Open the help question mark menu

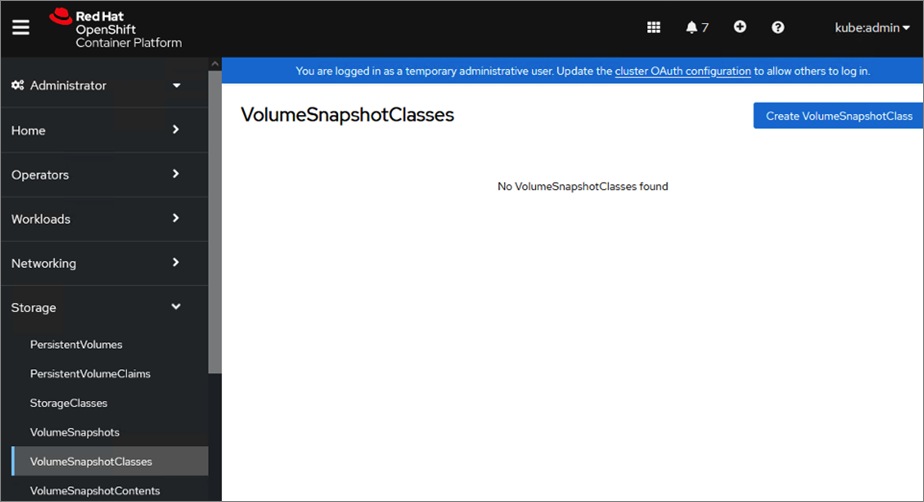[778, 28]
